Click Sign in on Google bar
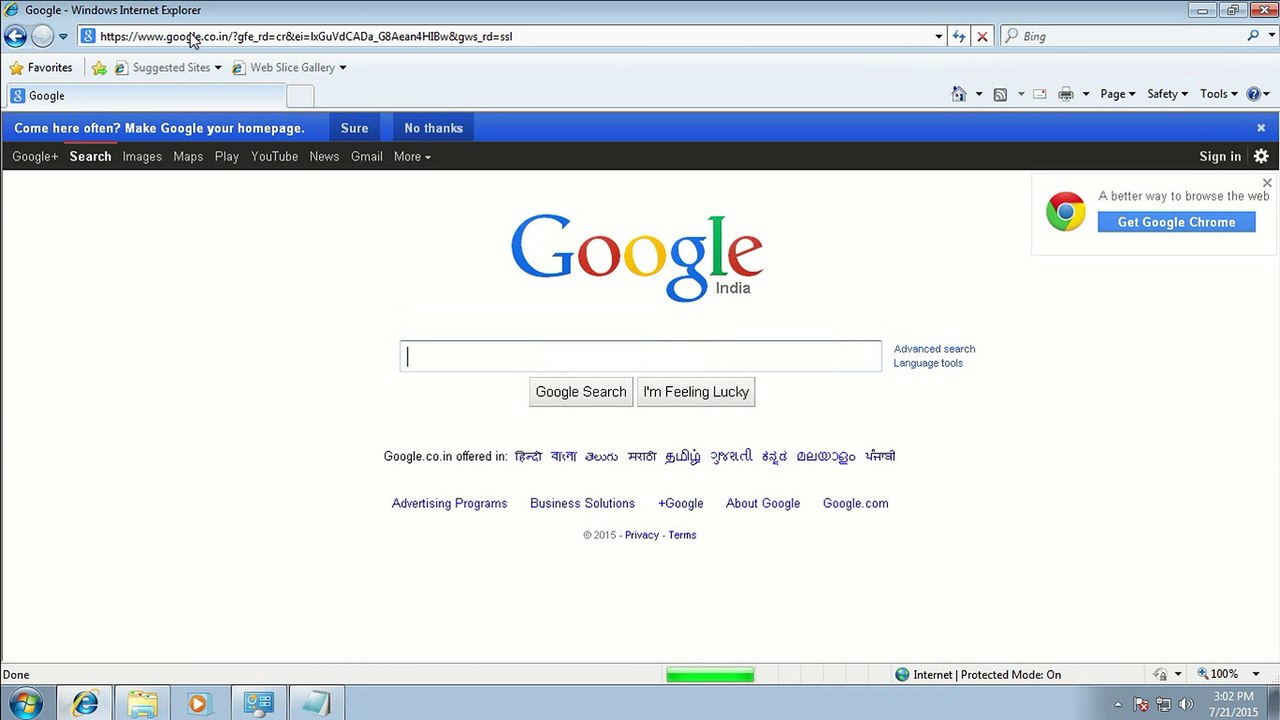Viewport: 1280px width, 720px height. click(x=1220, y=157)
